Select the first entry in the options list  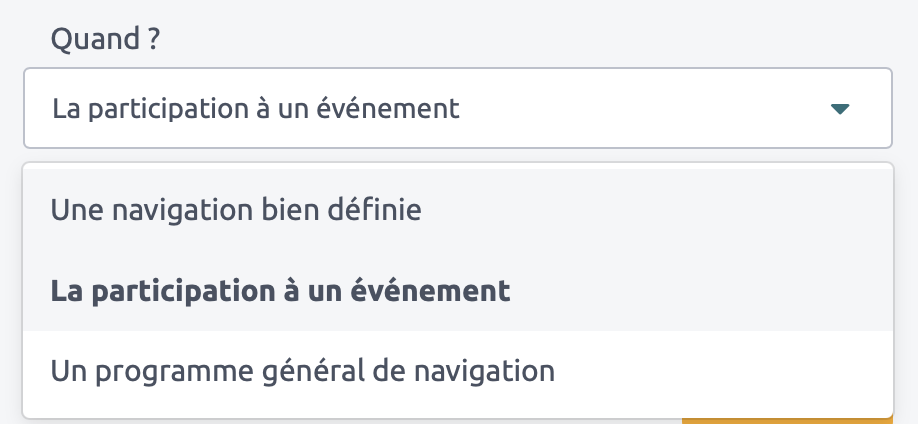point(236,210)
